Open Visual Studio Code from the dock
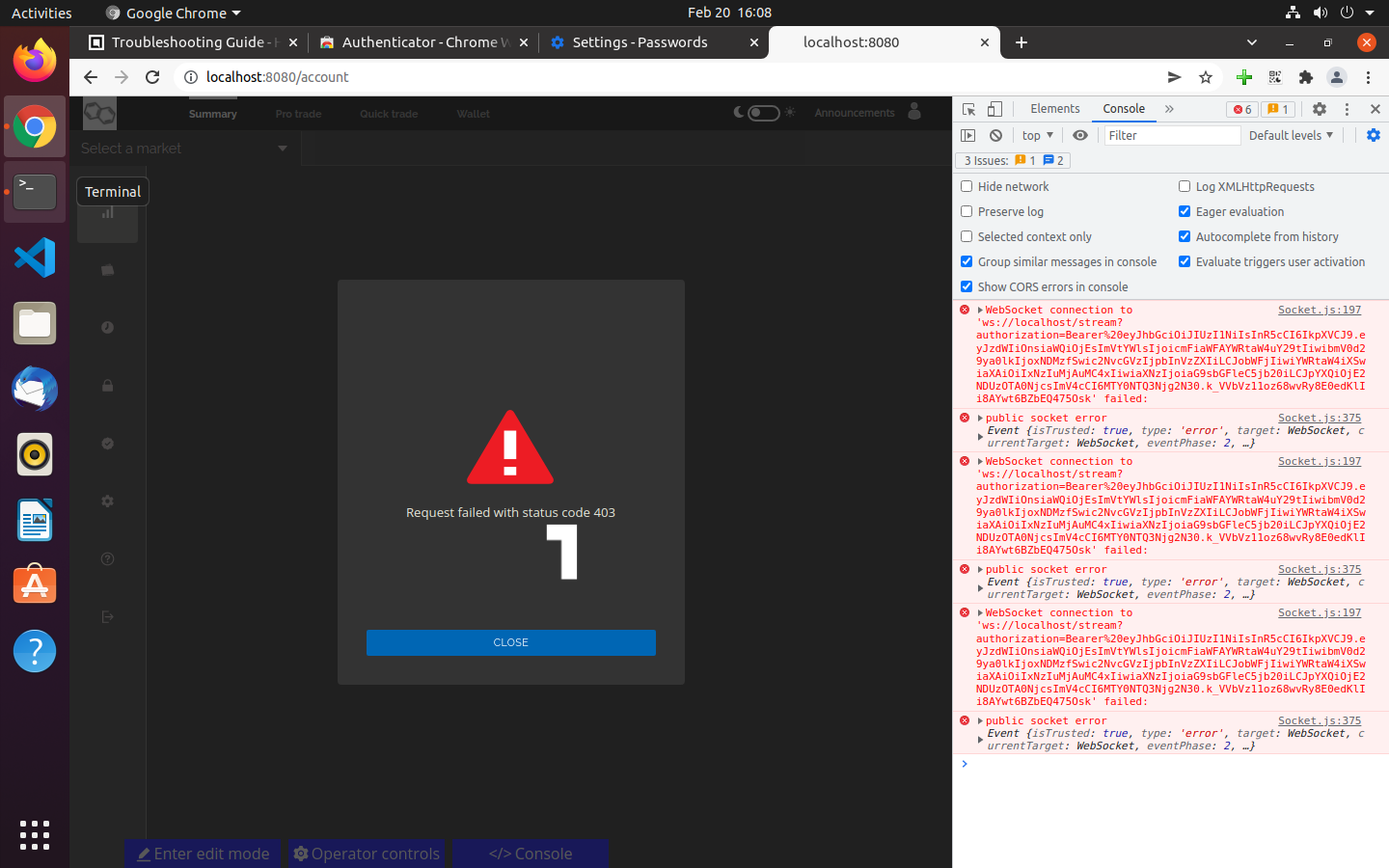The height and width of the screenshot is (868, 1389). 35,258
